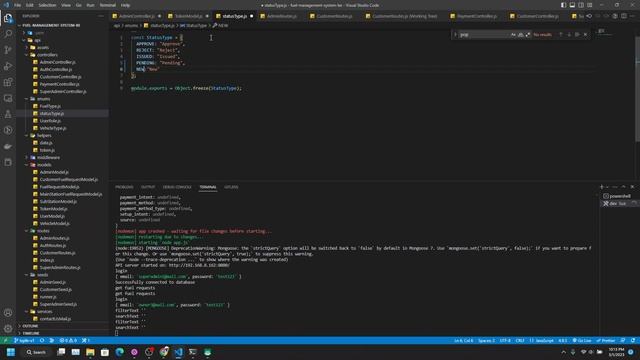Open the File menu
Image resolution: width=640 pixels, height=360 pixels.
[x=18, y=5]
